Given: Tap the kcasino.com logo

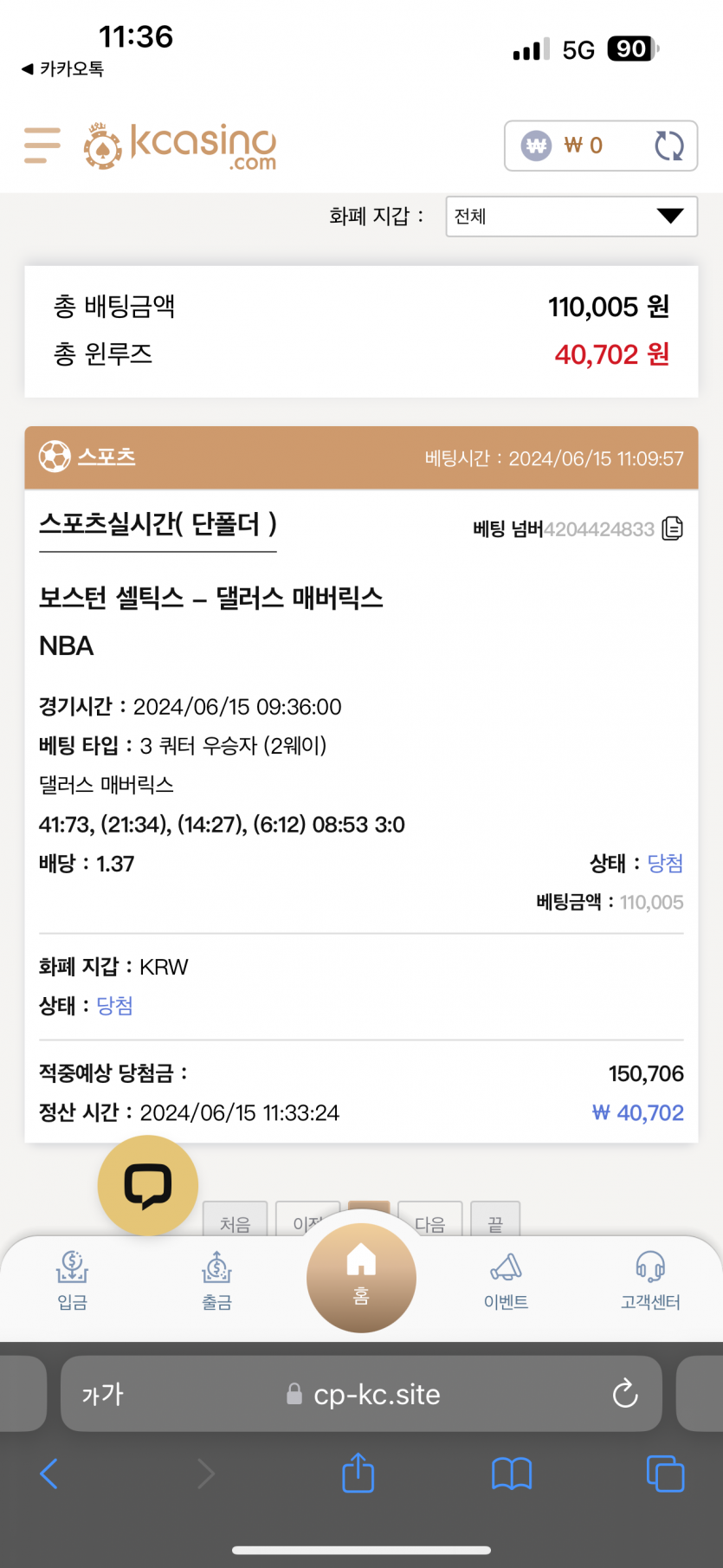Looking at the screenshot, I should [180, 146].
